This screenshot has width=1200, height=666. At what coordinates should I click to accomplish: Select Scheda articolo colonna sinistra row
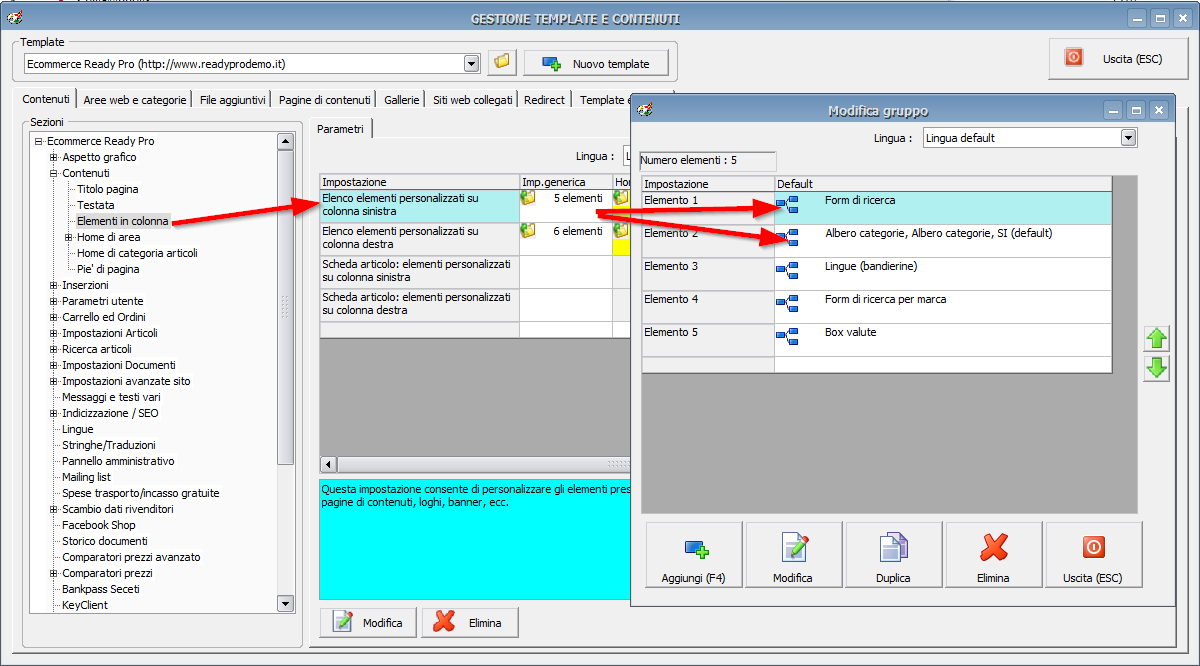[420, 270]
